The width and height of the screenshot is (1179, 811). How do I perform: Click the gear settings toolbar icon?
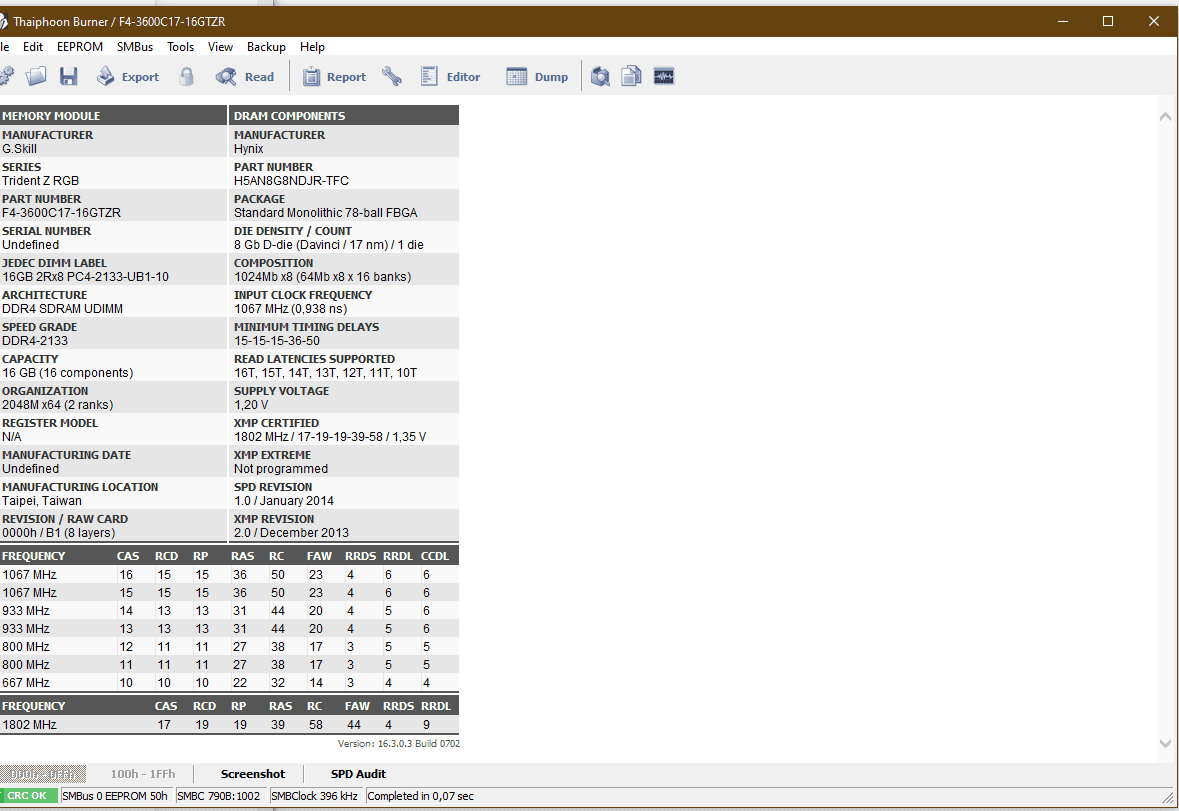pos(6,76)
